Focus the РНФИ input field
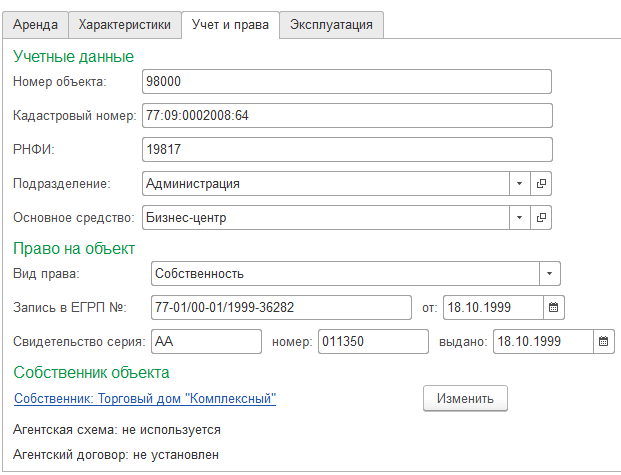The height and width of the screenshot is (475, 621). pyautogui.click(x=347, y=150)
